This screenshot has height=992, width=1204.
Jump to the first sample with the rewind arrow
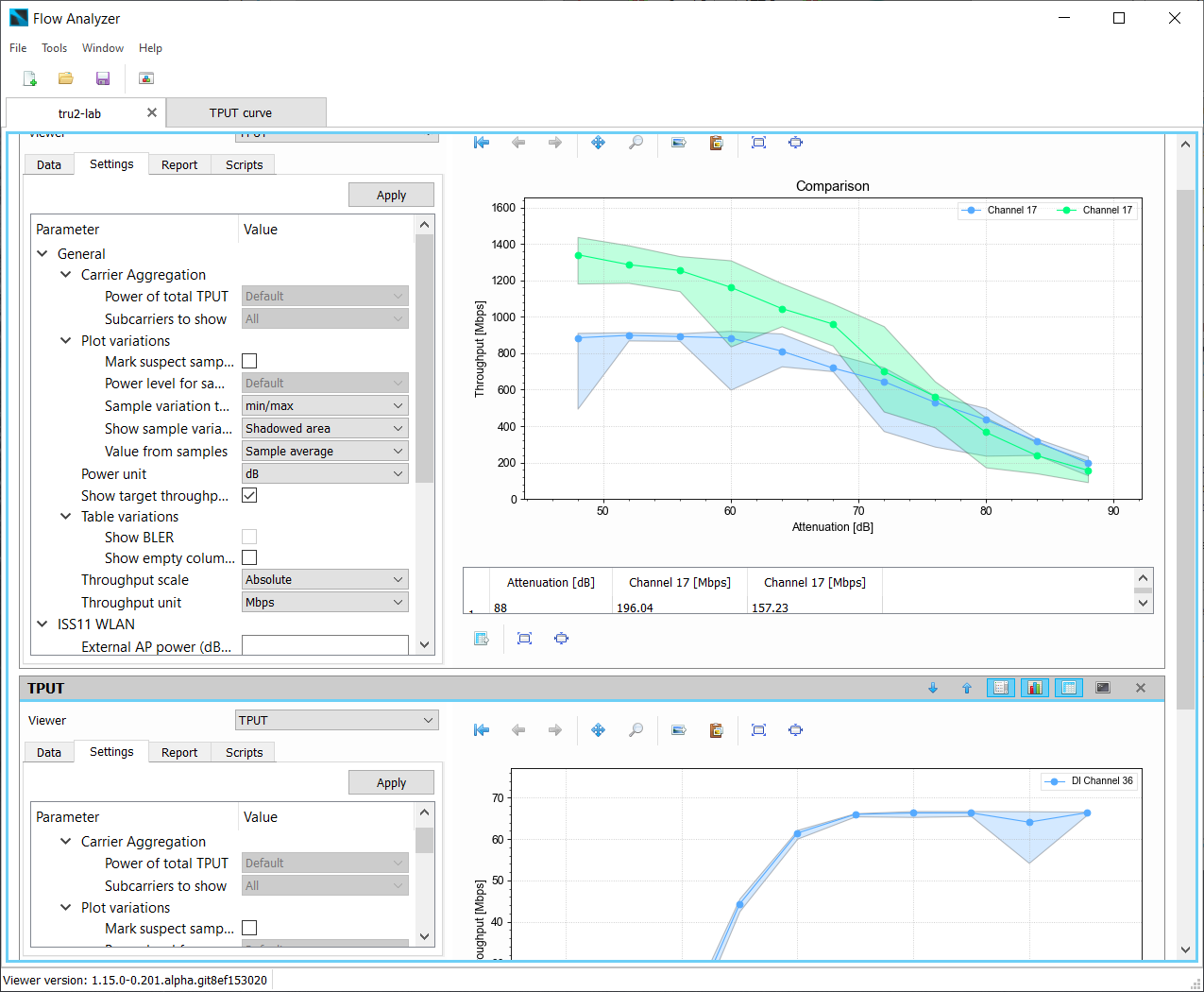[482, 143]
